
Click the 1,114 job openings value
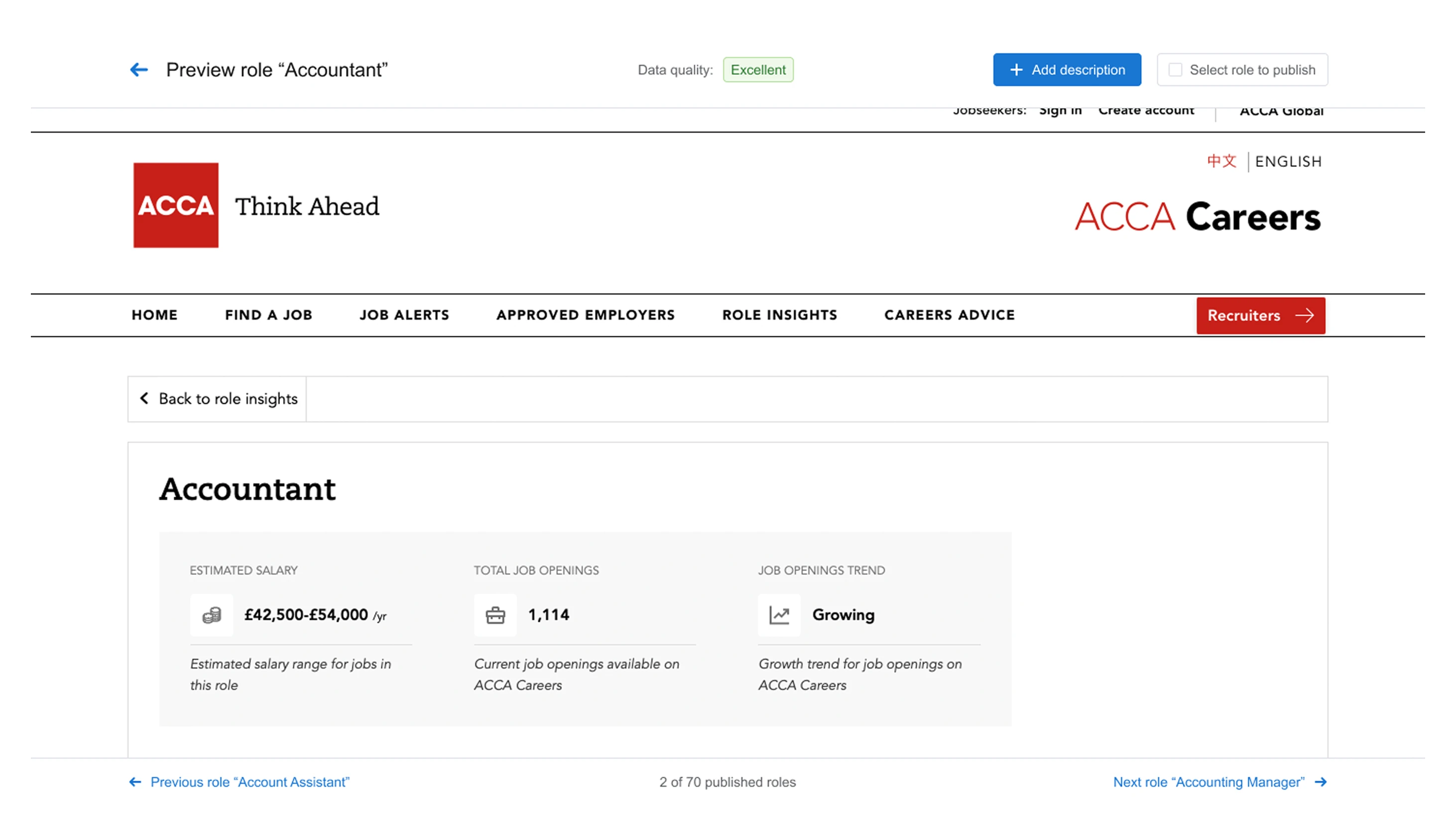(x=549, y=614)
